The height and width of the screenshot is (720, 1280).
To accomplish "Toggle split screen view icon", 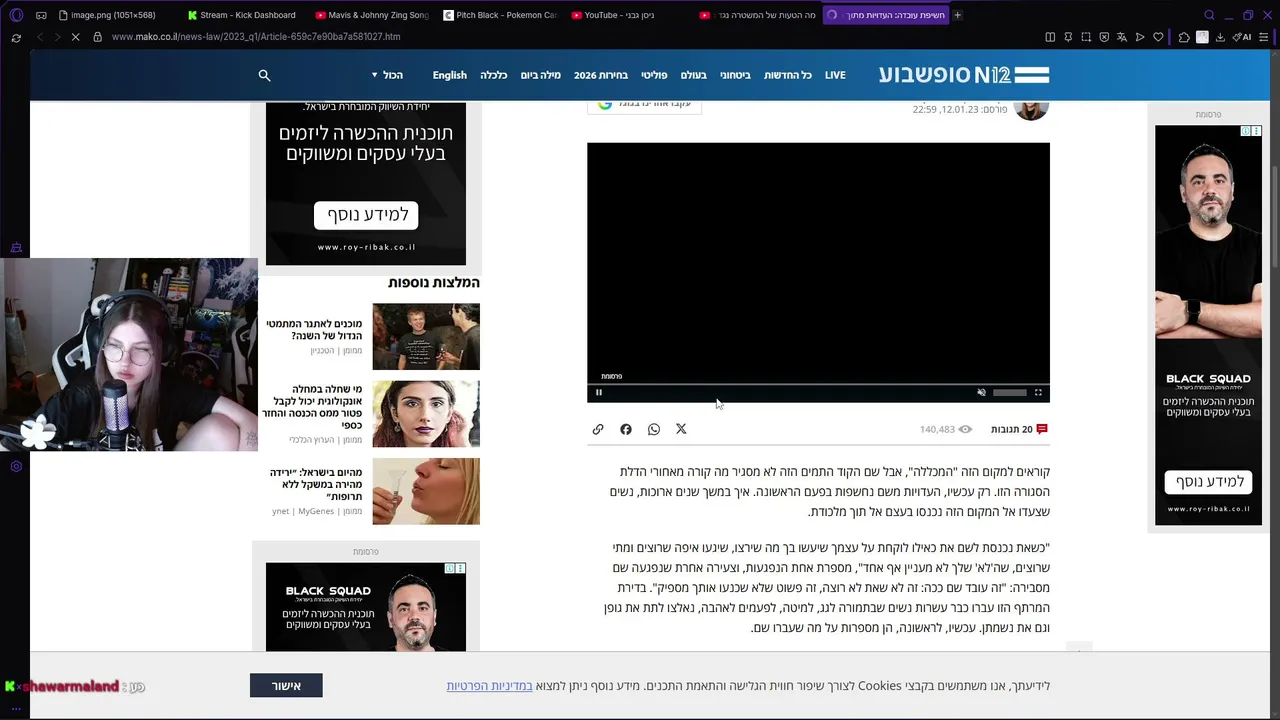I will point(1050,37).
